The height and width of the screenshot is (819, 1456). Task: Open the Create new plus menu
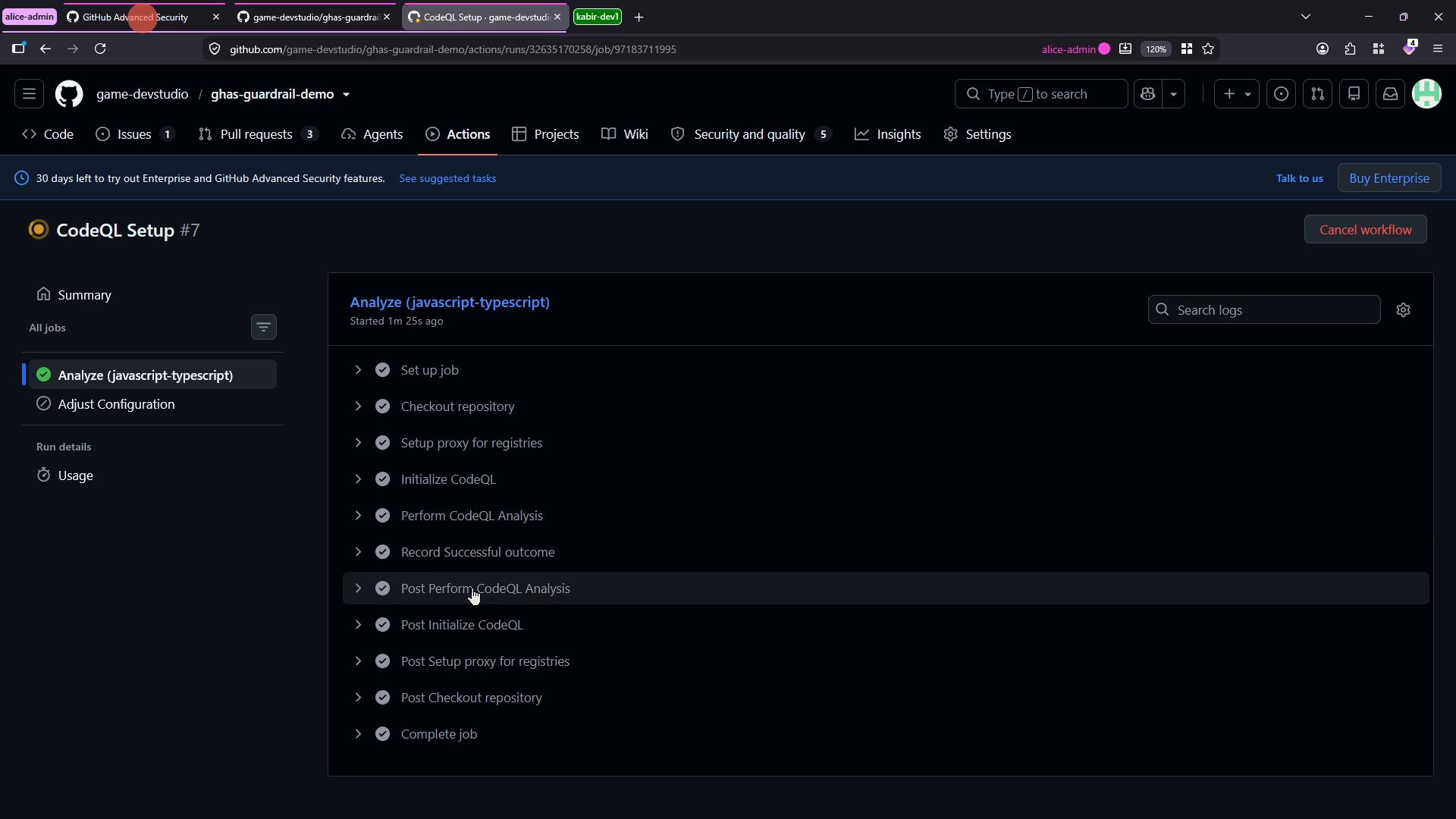(1237, 94)
